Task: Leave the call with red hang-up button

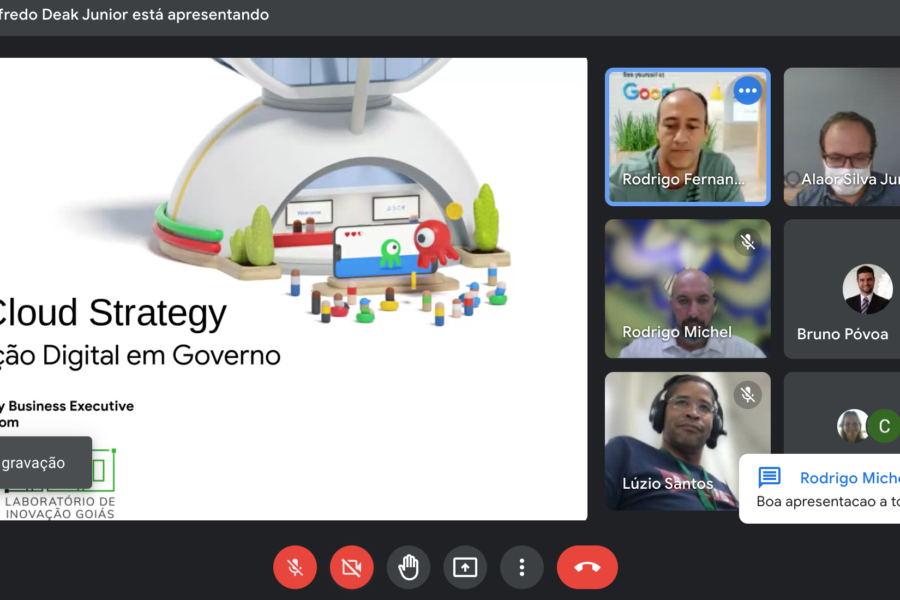Action: tap(587, 567)
